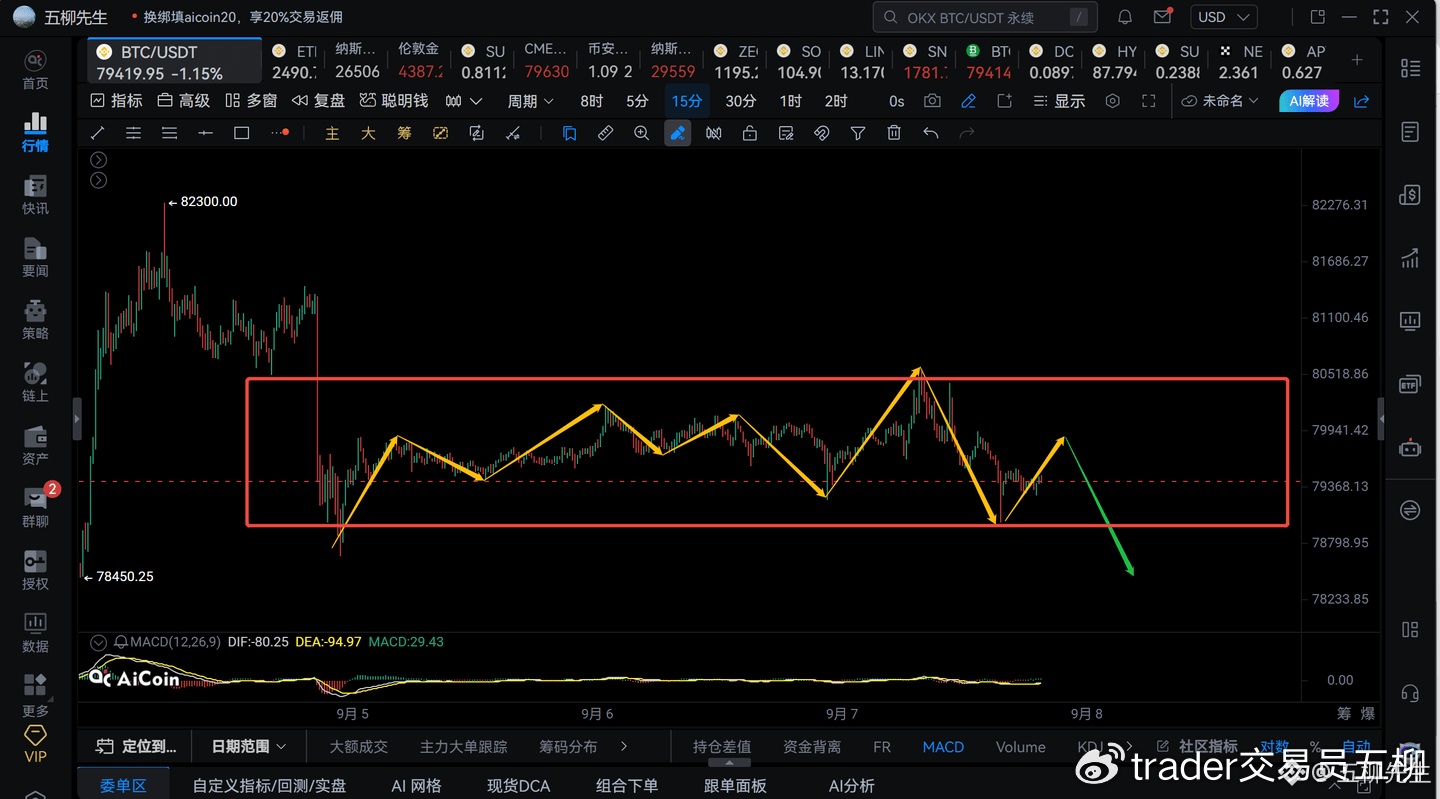Select the trend line drawing tool
This screenshot has height=799, width=1440.
(x=97, y=133)
